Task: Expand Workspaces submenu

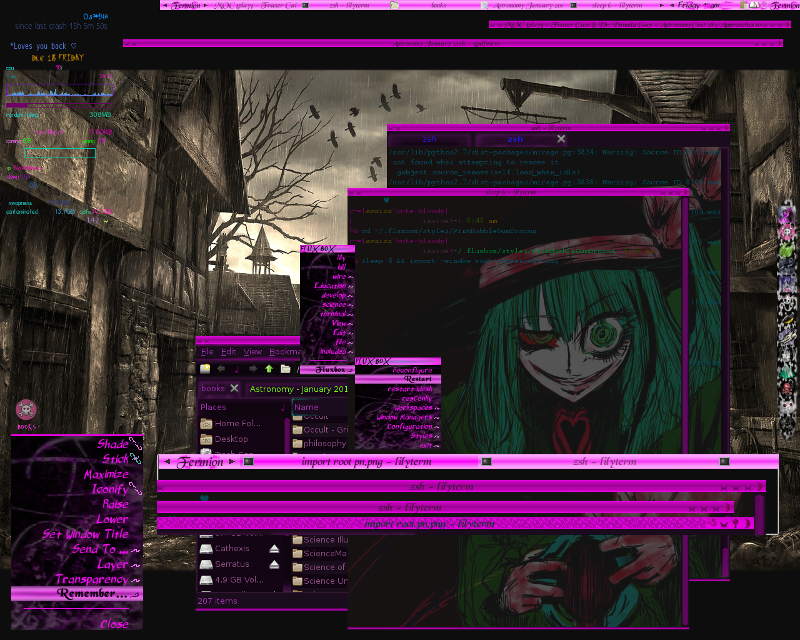Action: coord(398,408)
